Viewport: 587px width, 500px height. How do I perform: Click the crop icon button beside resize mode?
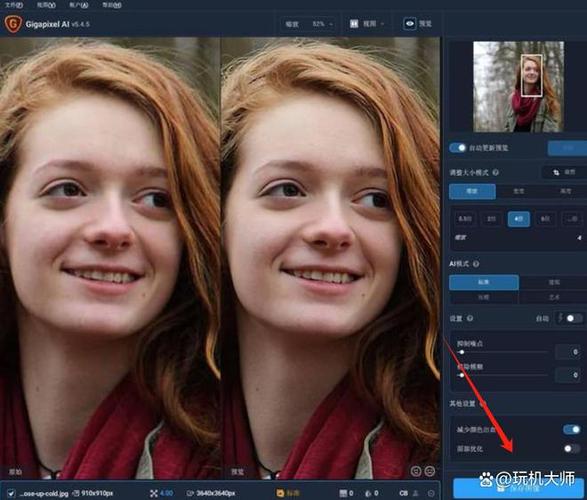556,173
